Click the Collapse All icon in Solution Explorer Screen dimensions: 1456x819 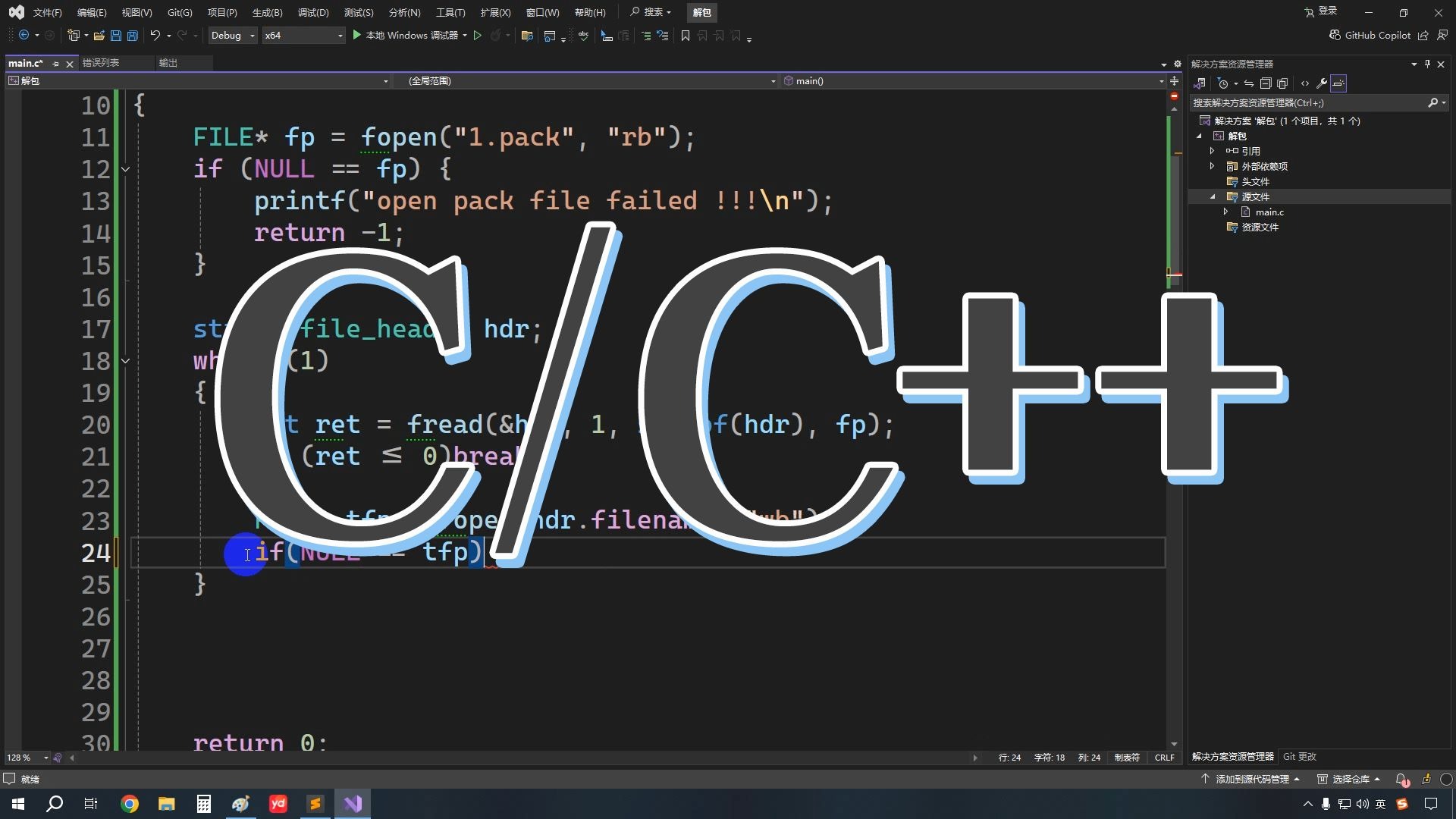tap(1266, 83)
